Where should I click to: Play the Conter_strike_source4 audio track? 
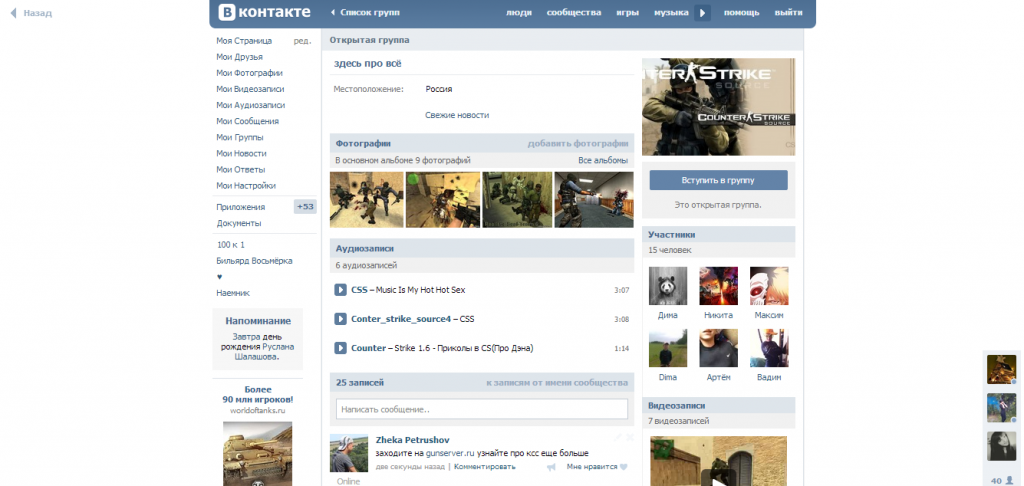(x=340, y=319)
